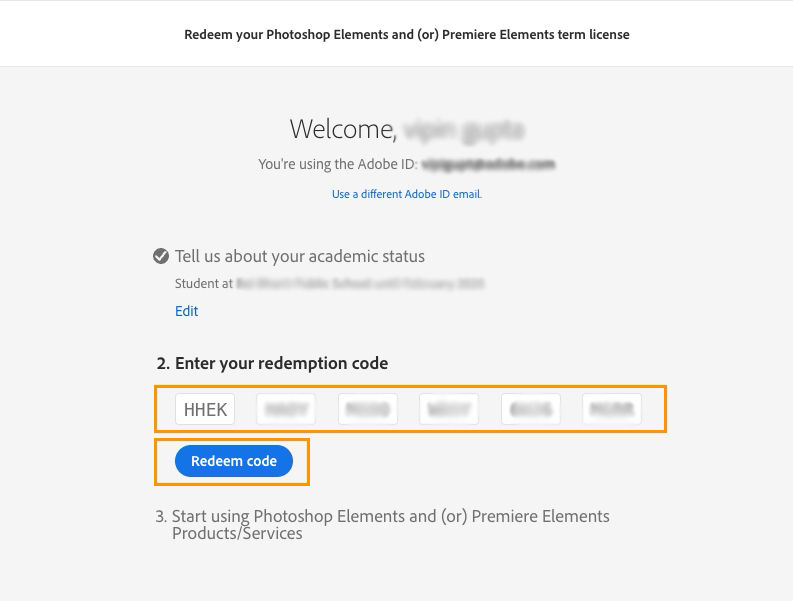The image size is (793, 601).
Task: Focus the first code field containing HHEK
Action: (205, 409)
